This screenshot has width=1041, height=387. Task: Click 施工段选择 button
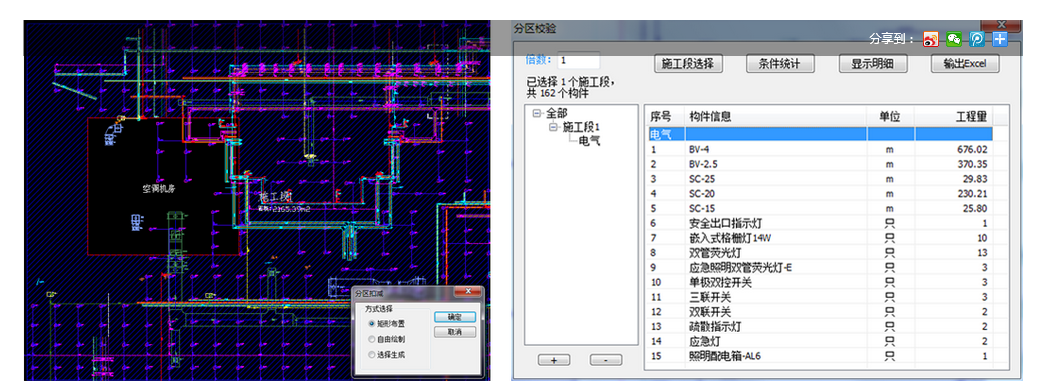[x=688, y=64]
